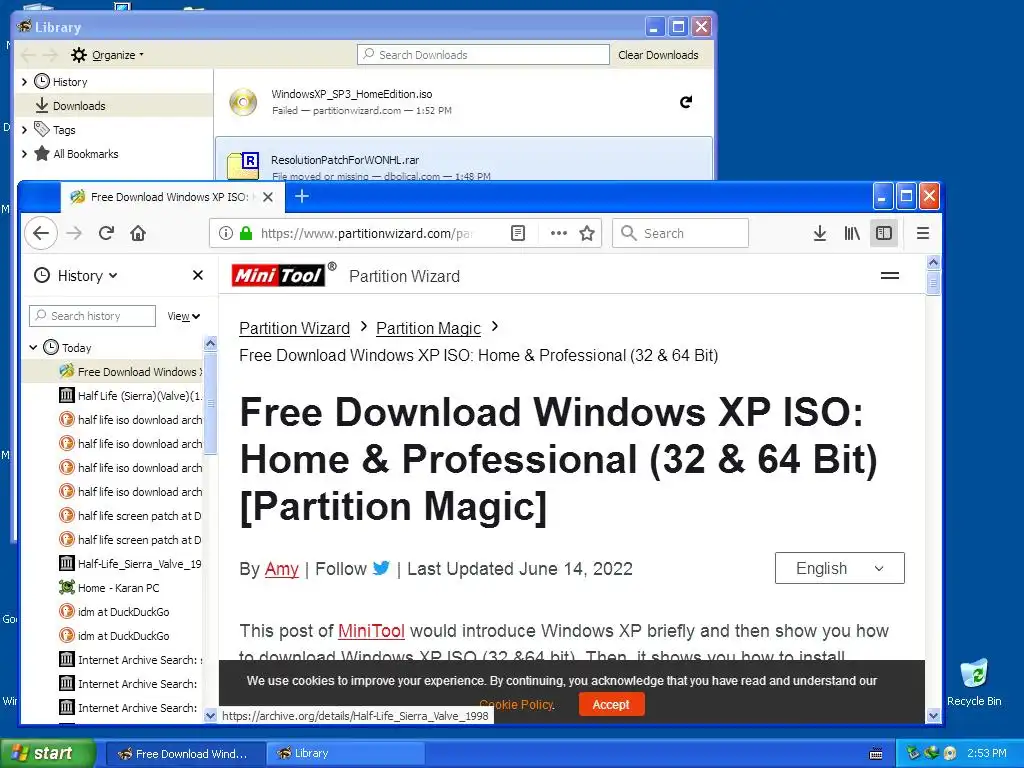
Task: Click Clear Downloads in Library window
Action: [658, 55]
